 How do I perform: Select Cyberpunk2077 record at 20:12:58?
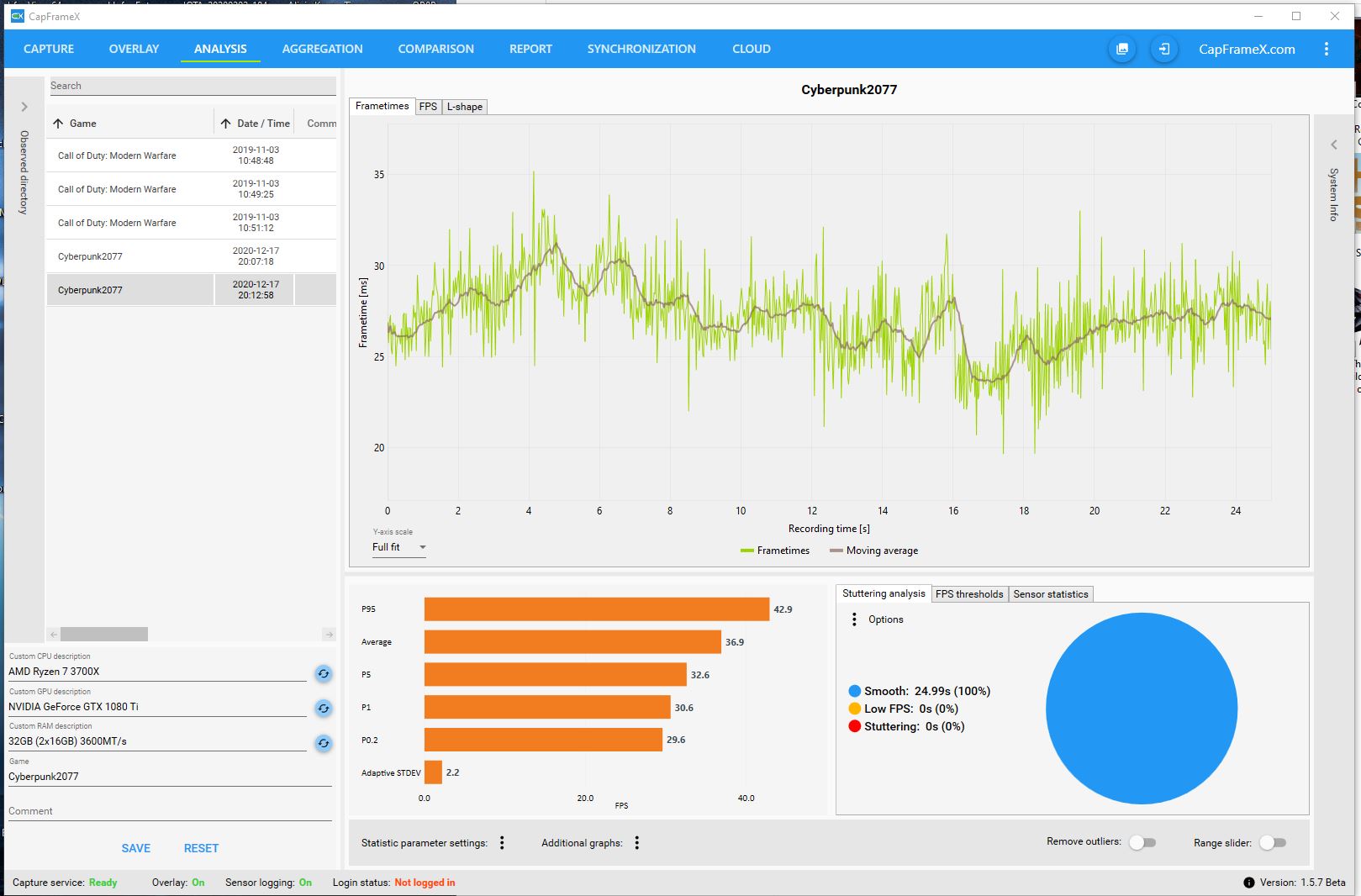192,290
